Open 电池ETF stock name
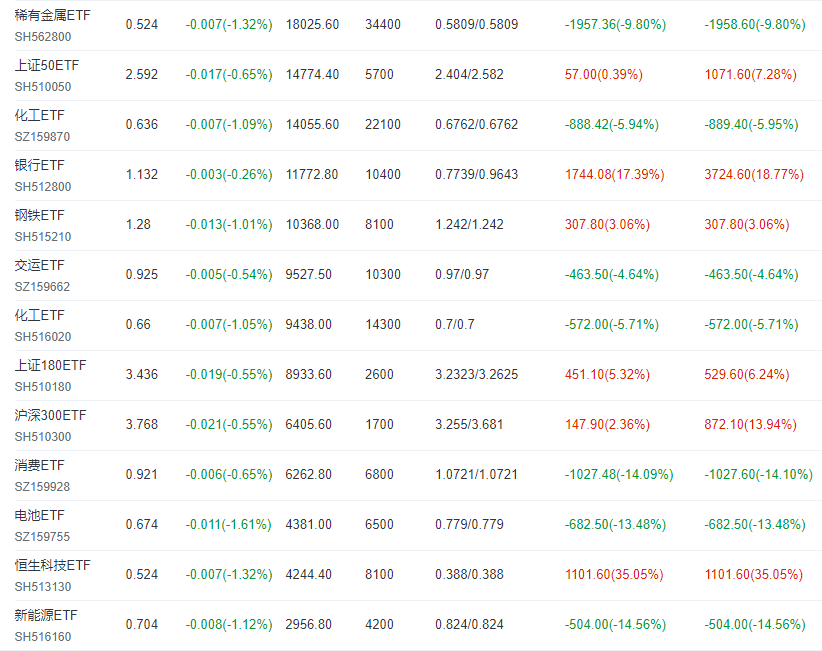This screenshot has width=822, height=651. pyautogui.click(x=39, y=515)
